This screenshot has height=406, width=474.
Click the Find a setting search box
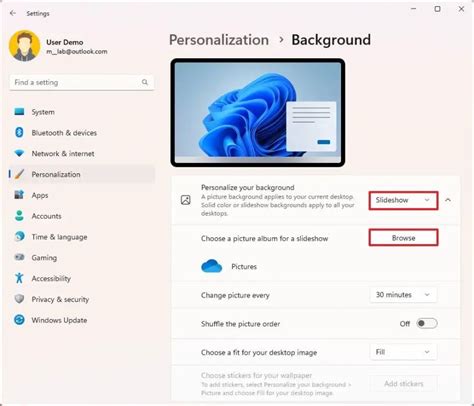coord(82,82)
